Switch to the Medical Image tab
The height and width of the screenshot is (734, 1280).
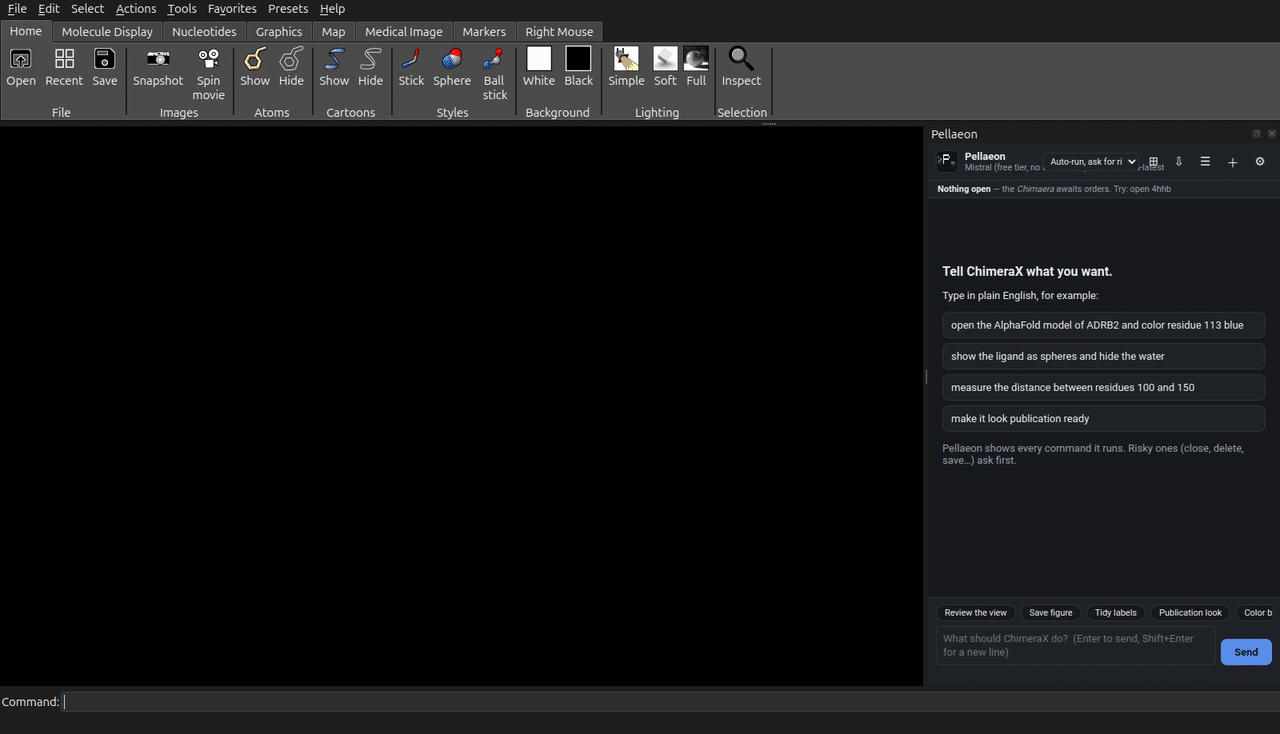click(404, 32)
